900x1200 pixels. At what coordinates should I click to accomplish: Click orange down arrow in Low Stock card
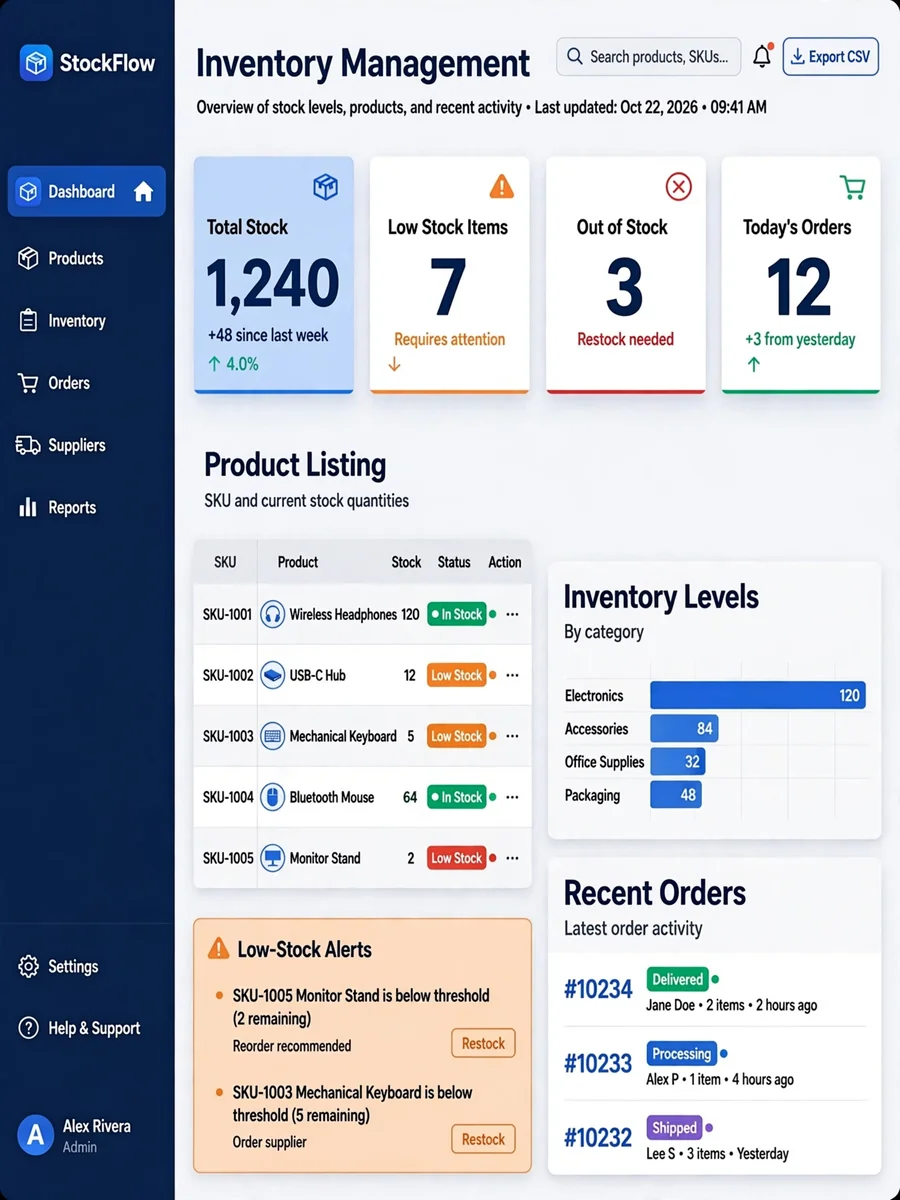[394, 365]
